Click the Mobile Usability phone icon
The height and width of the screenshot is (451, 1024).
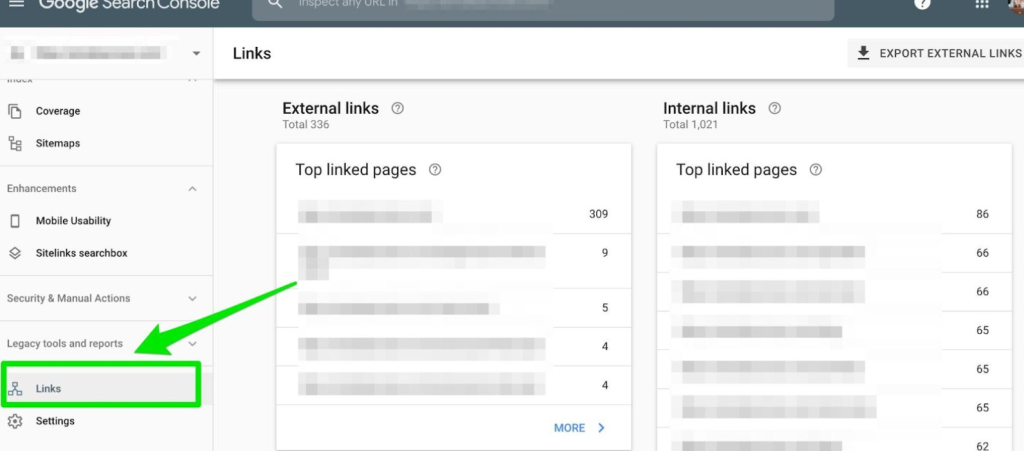coord(15,221)
